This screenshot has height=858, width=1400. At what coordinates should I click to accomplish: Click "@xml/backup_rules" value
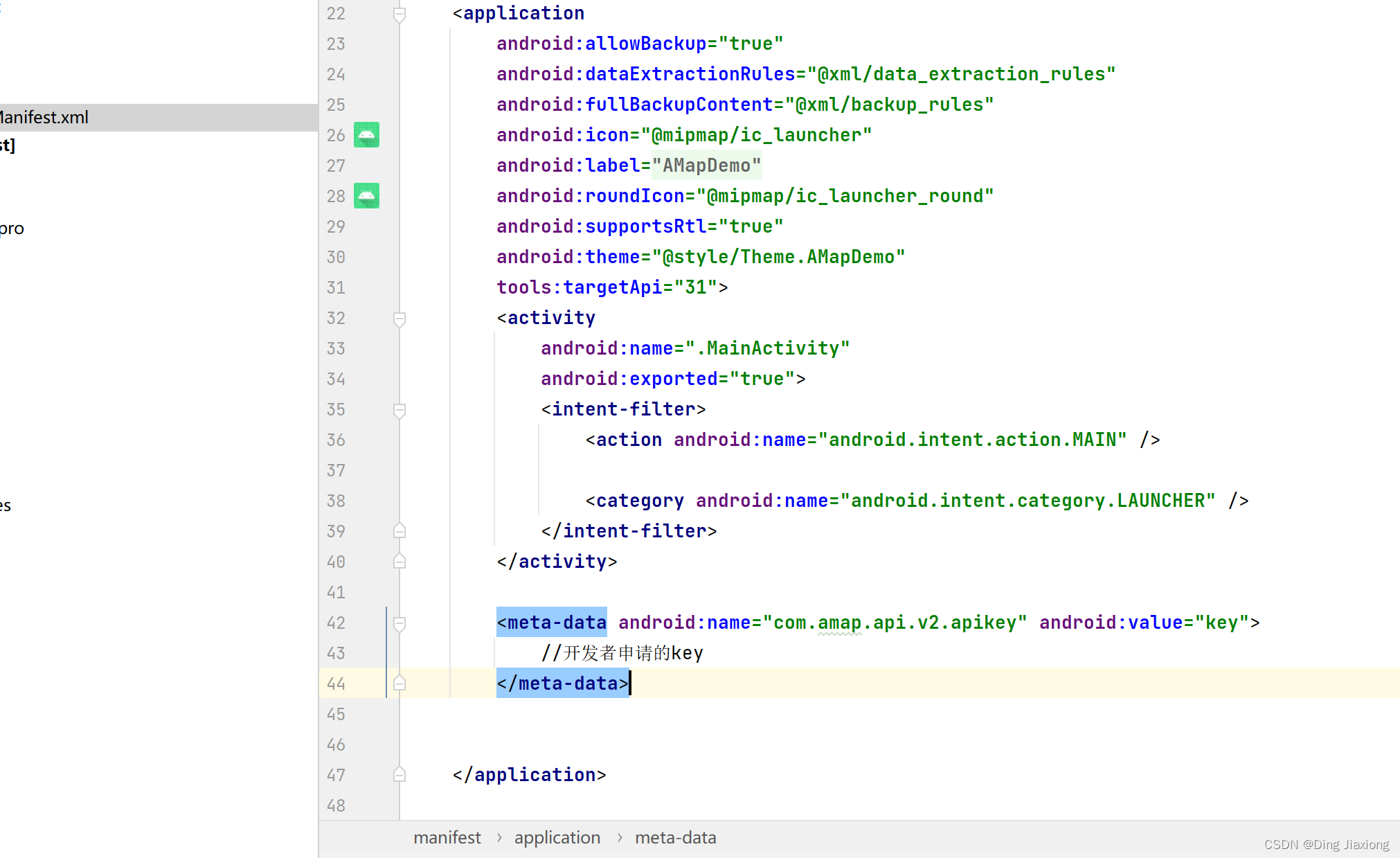(x=890, y=105)
